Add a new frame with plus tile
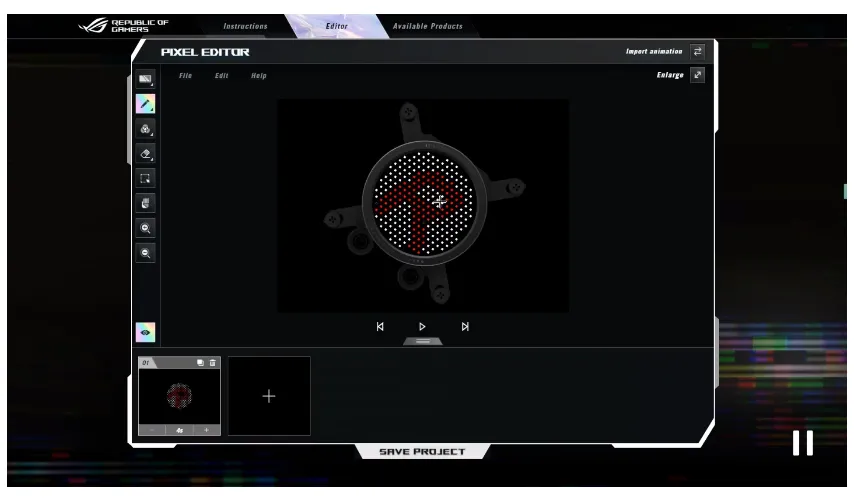 pyautogui.click(x=269, y=396)
